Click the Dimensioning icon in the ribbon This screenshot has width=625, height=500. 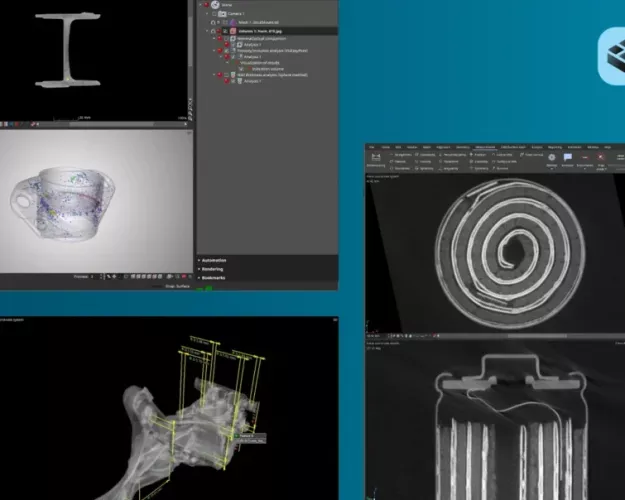(x=375, y=158)
